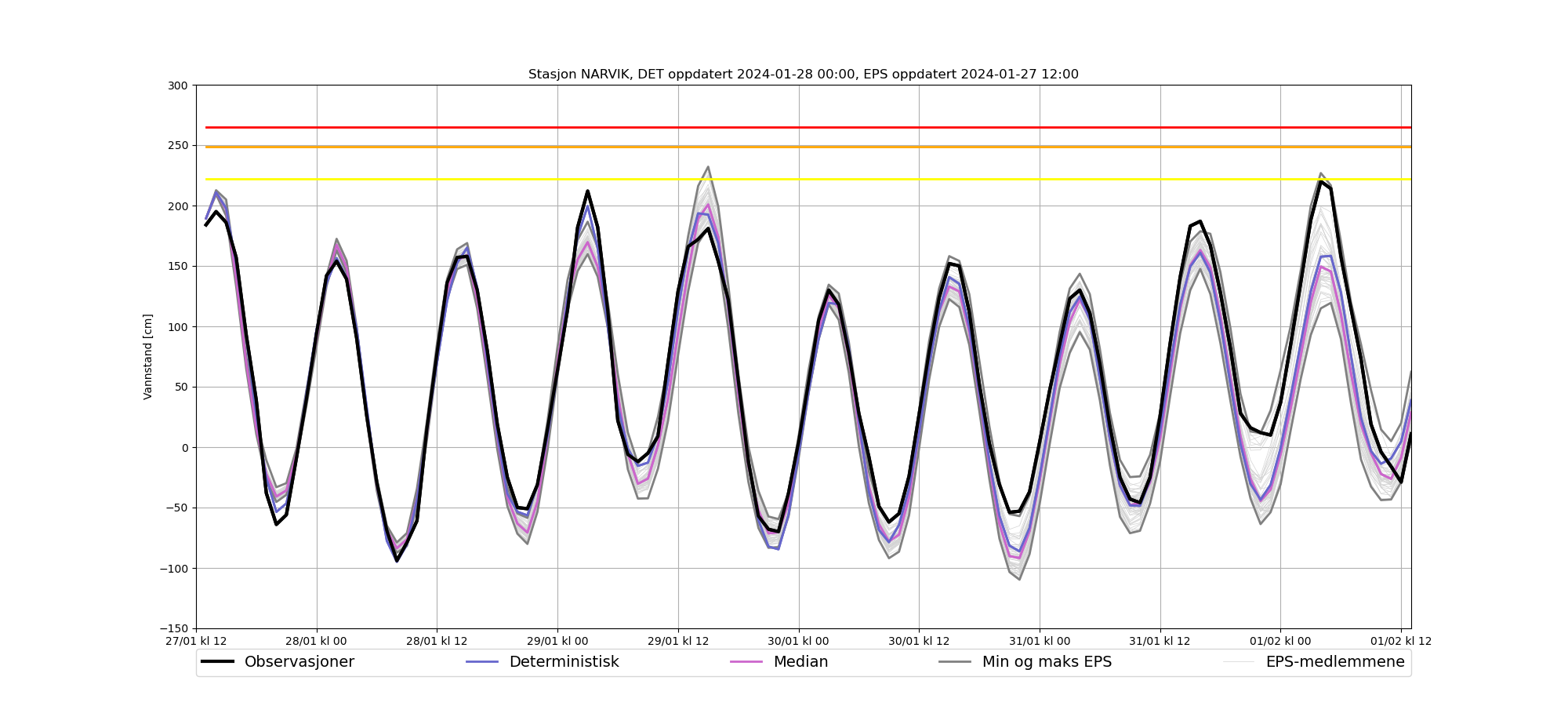Click x-axis tick label '01/02 kl 12'
The height and width of the screenshot is (706, 1568).
pyautogui.click(x=1401, y=641)
